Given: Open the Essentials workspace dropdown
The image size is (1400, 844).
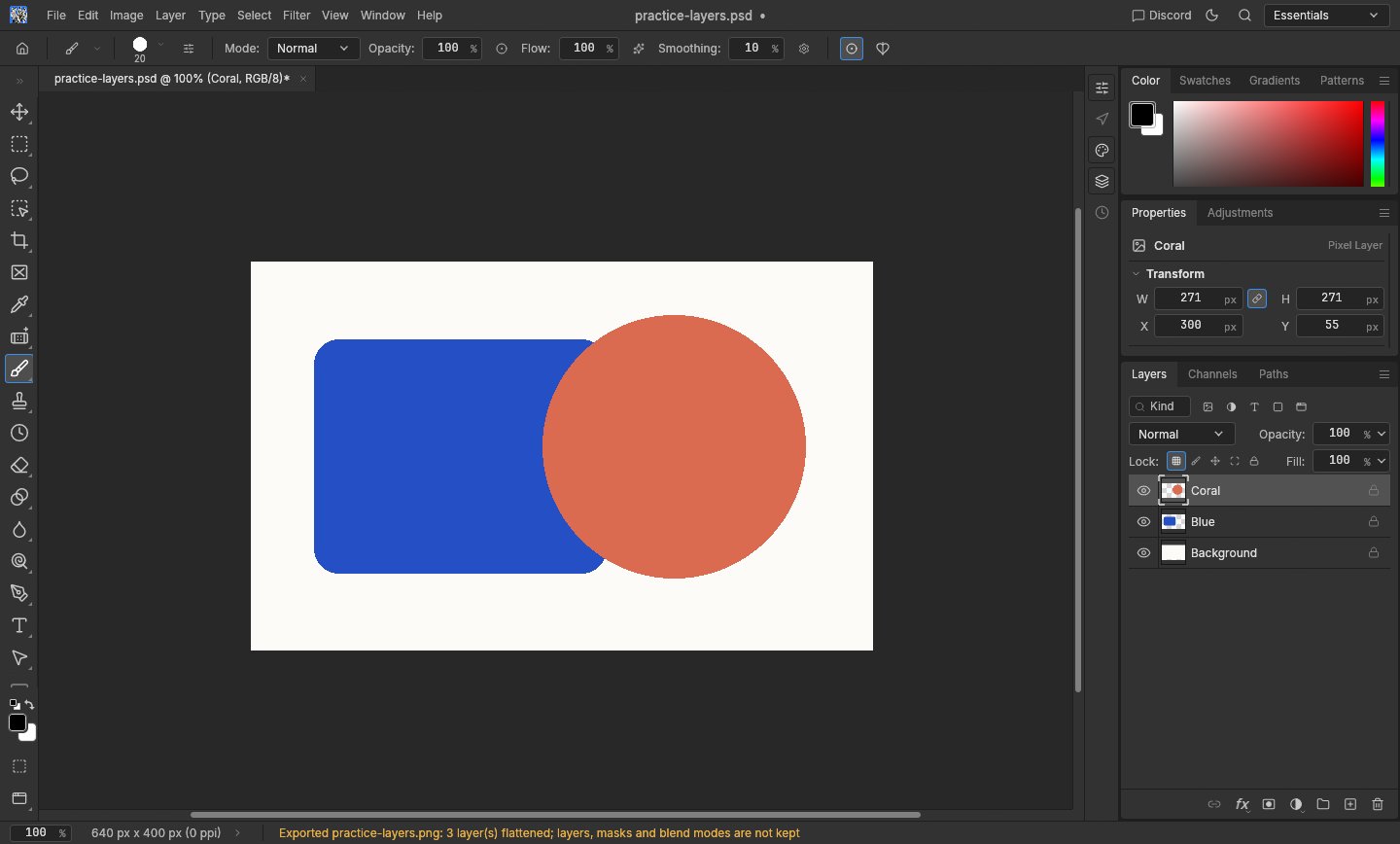Looking at the screenshot, I should coord(1326,16).
